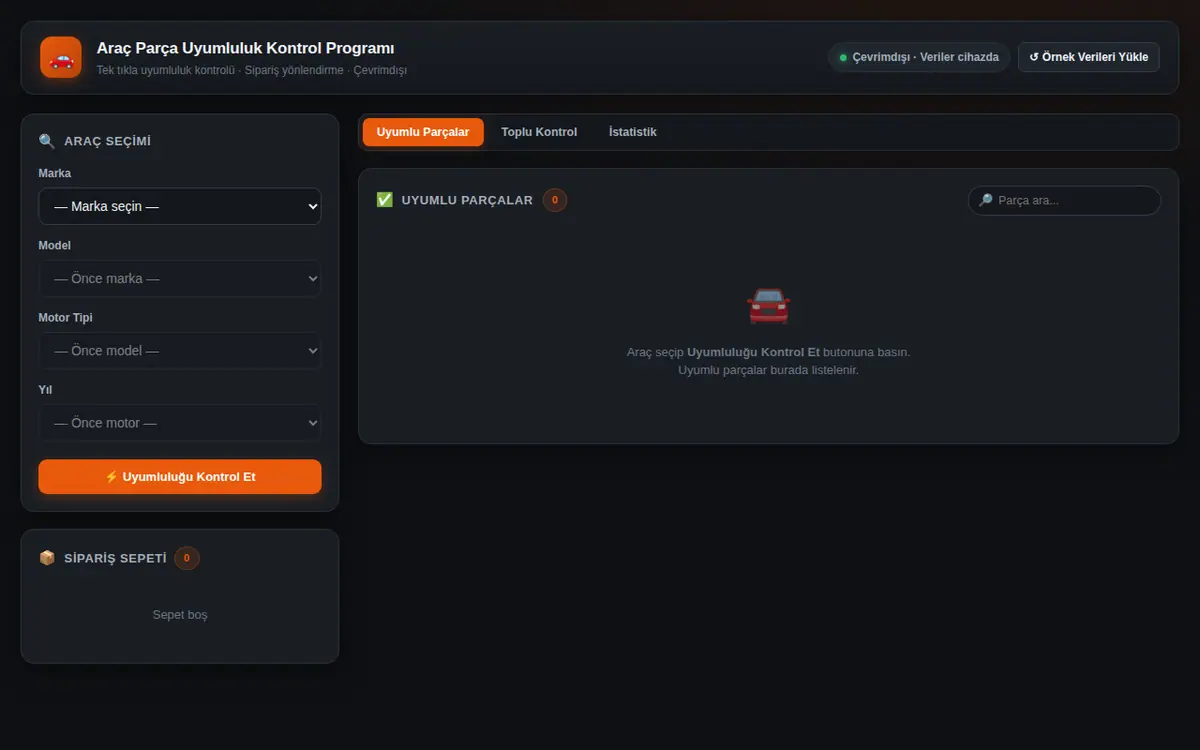Click the magnifier icon beside ARAÇ SEÇİMİ
Screen dimensions: 1200x750
pyautogui.click(x=47, y=141)
